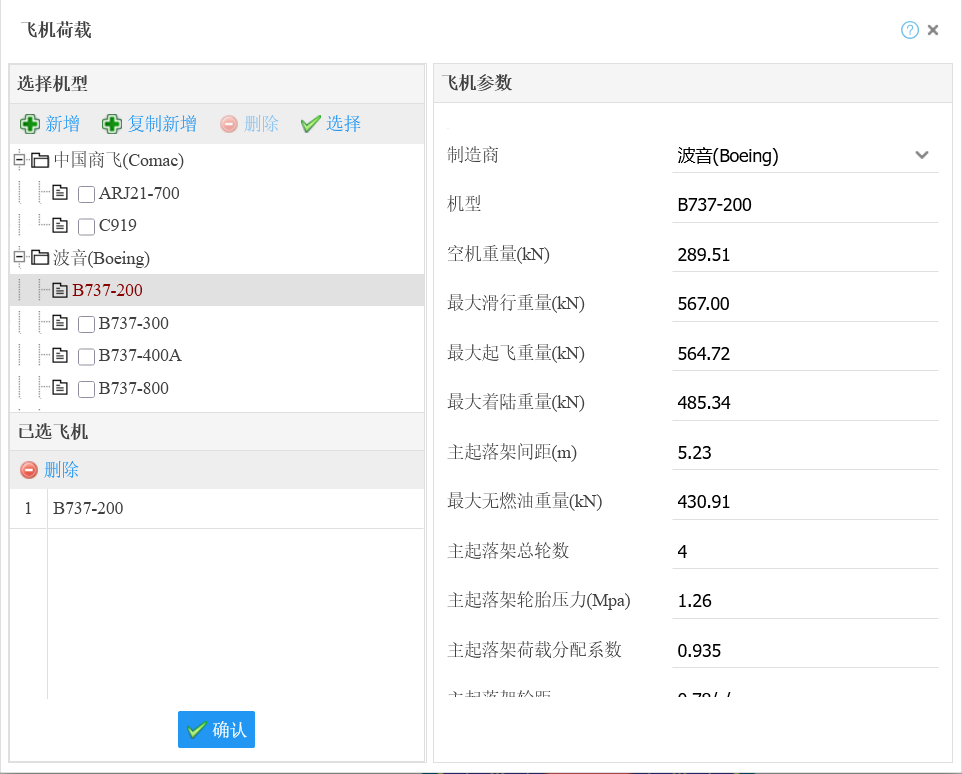Open the help question mark icon

coord(909,30)
